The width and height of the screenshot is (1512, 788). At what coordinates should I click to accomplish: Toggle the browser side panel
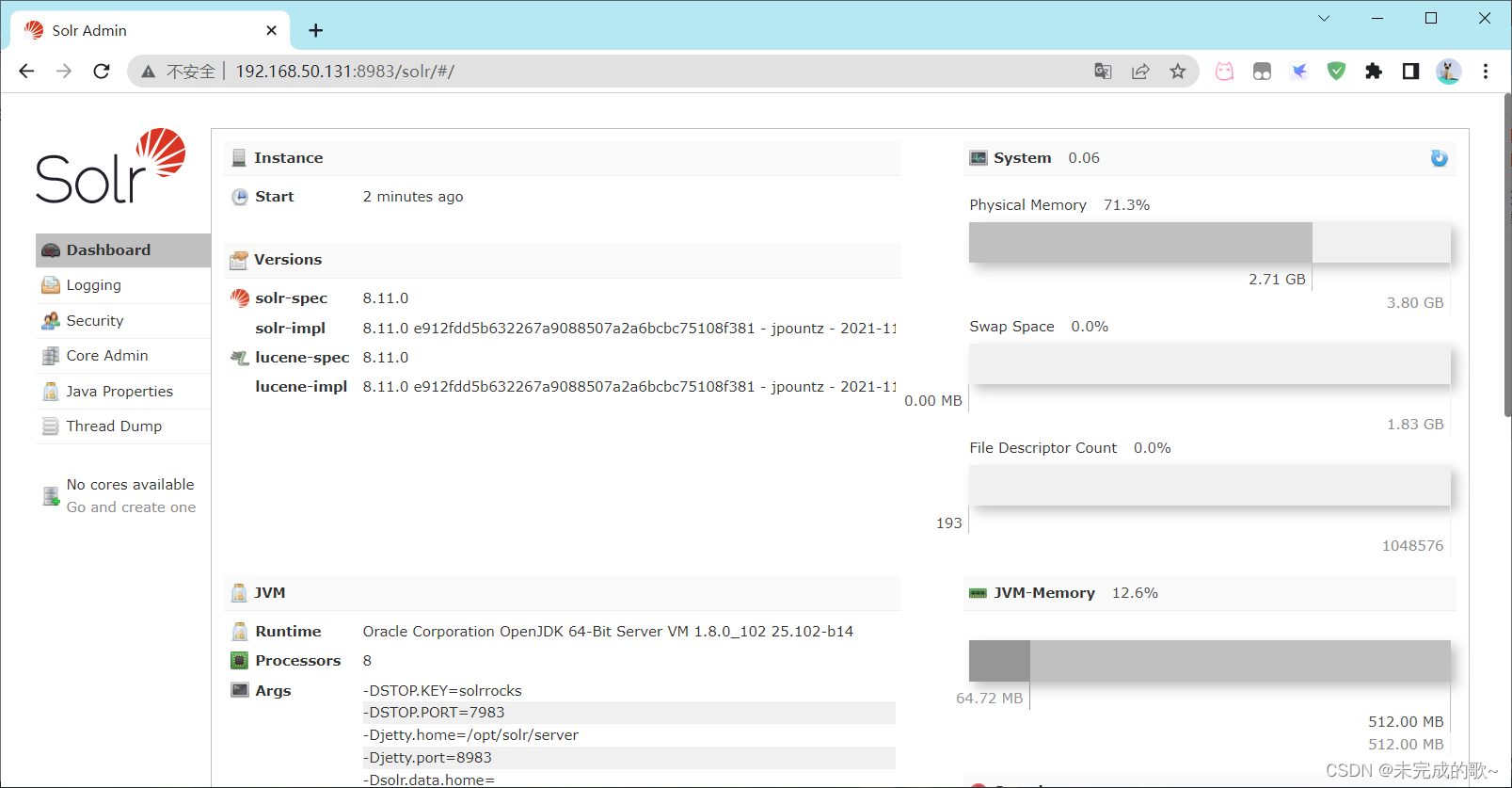pyautogui.click(x=1410, y=72)
